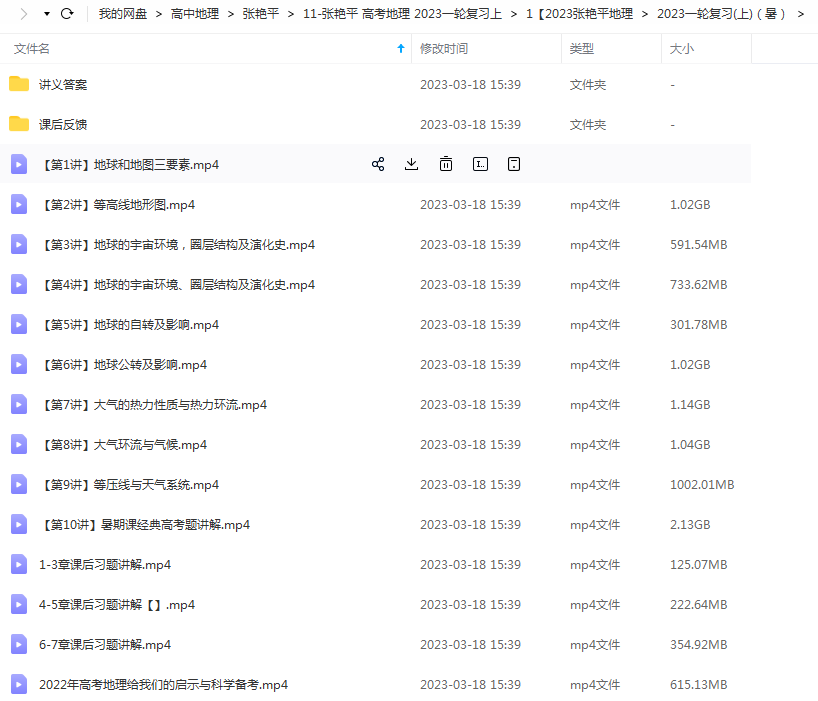Refresh the file list
Image resolution: width=818 pixels, height=701 pixels.
pos(67,14)
